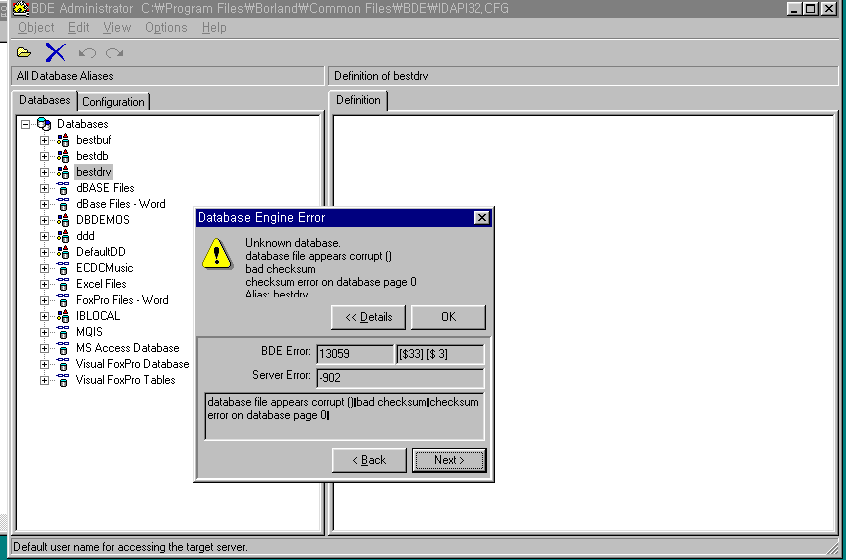Expand the IBLOCAL node
The width and height of the screenshot is (846, 560).
44,316
